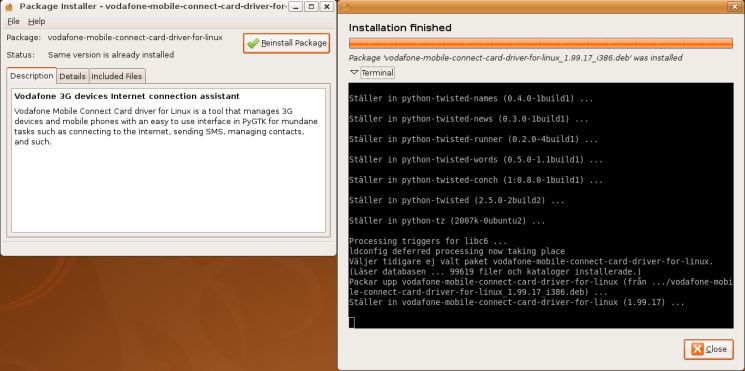Viewport: 745px width, 371px height.
Task: Click terminal line 'Ställer in python-twisted-news'
Action: [x=468, y=119]
